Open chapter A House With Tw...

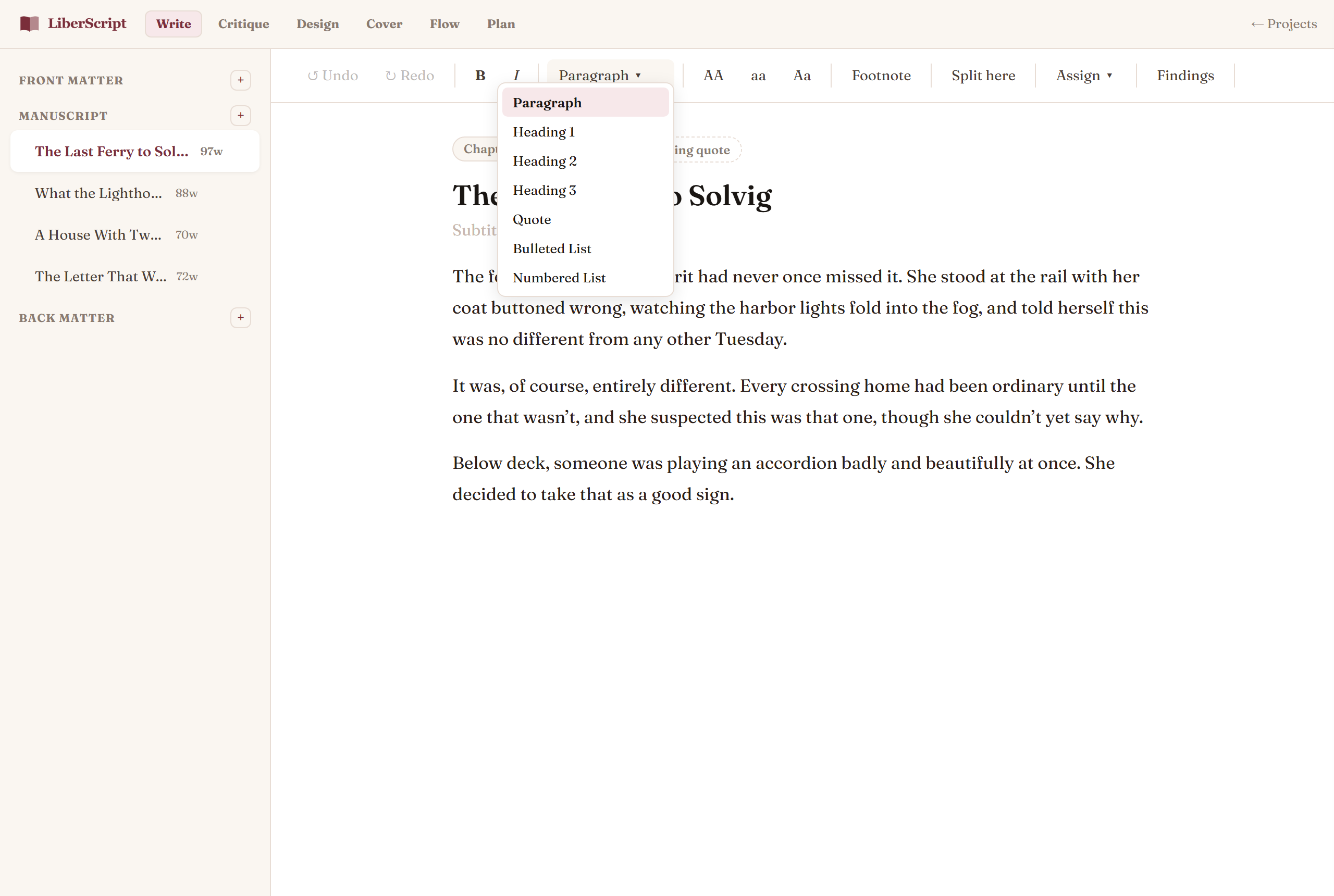tap(135, 235)
